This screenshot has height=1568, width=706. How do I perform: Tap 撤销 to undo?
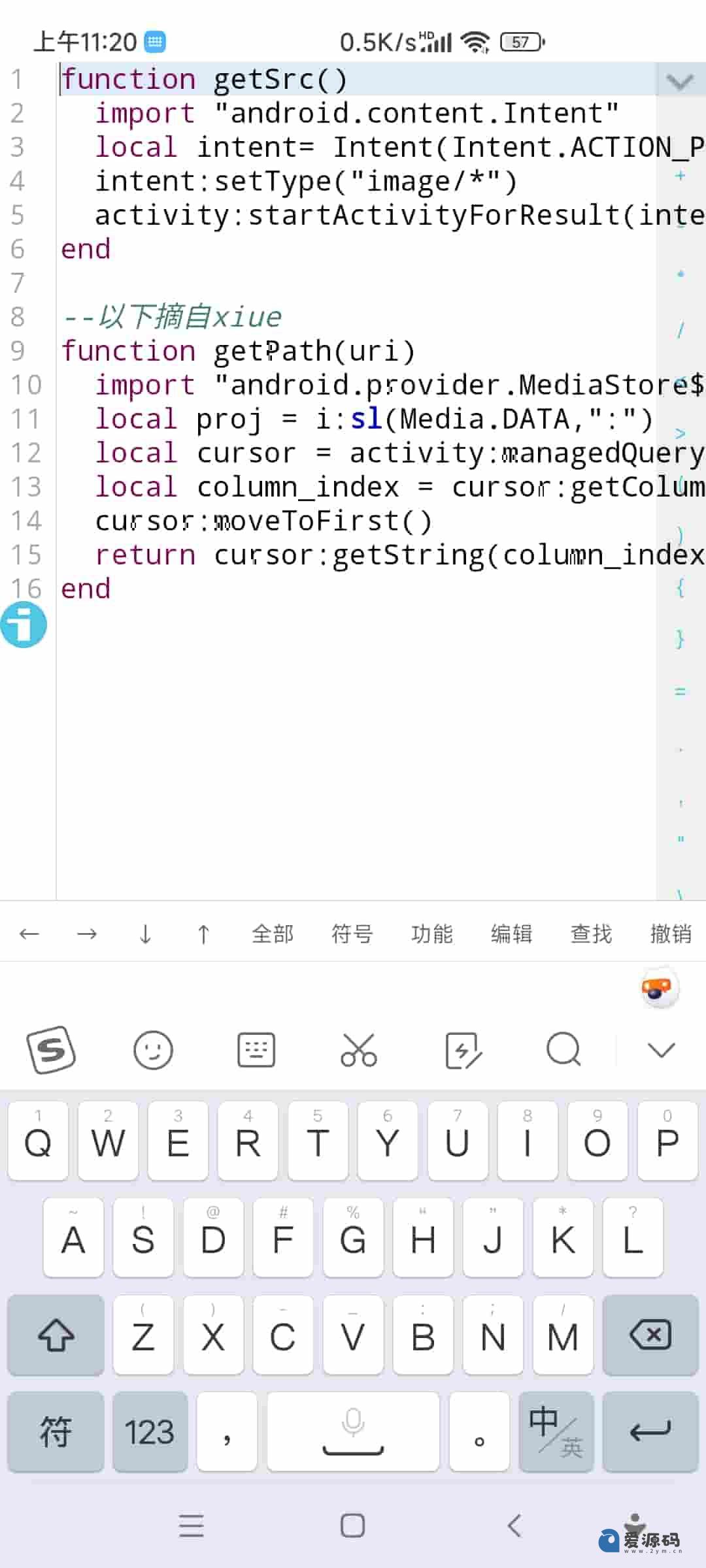click(x=671, y=934)
